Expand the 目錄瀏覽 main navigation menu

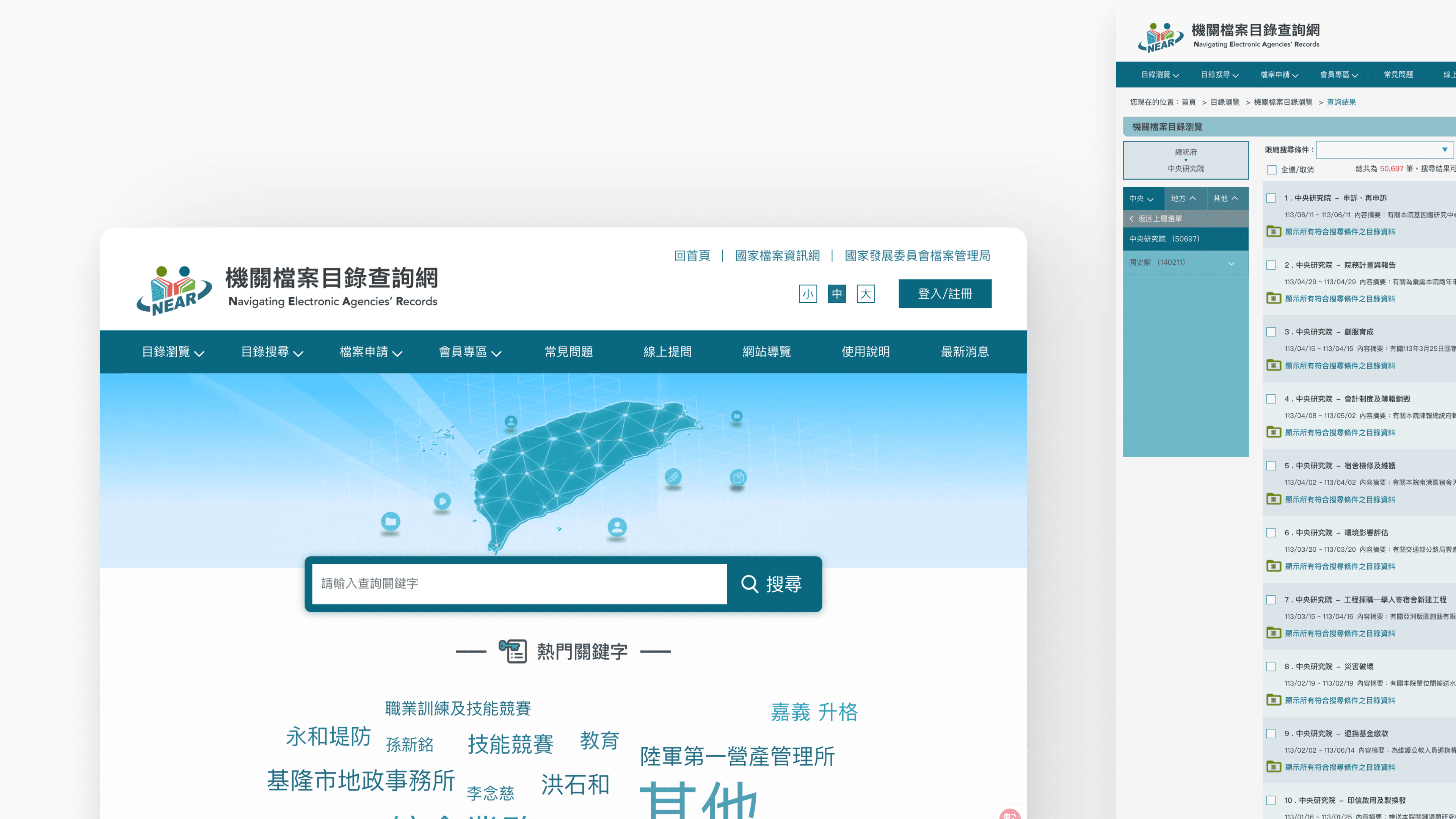173,351
